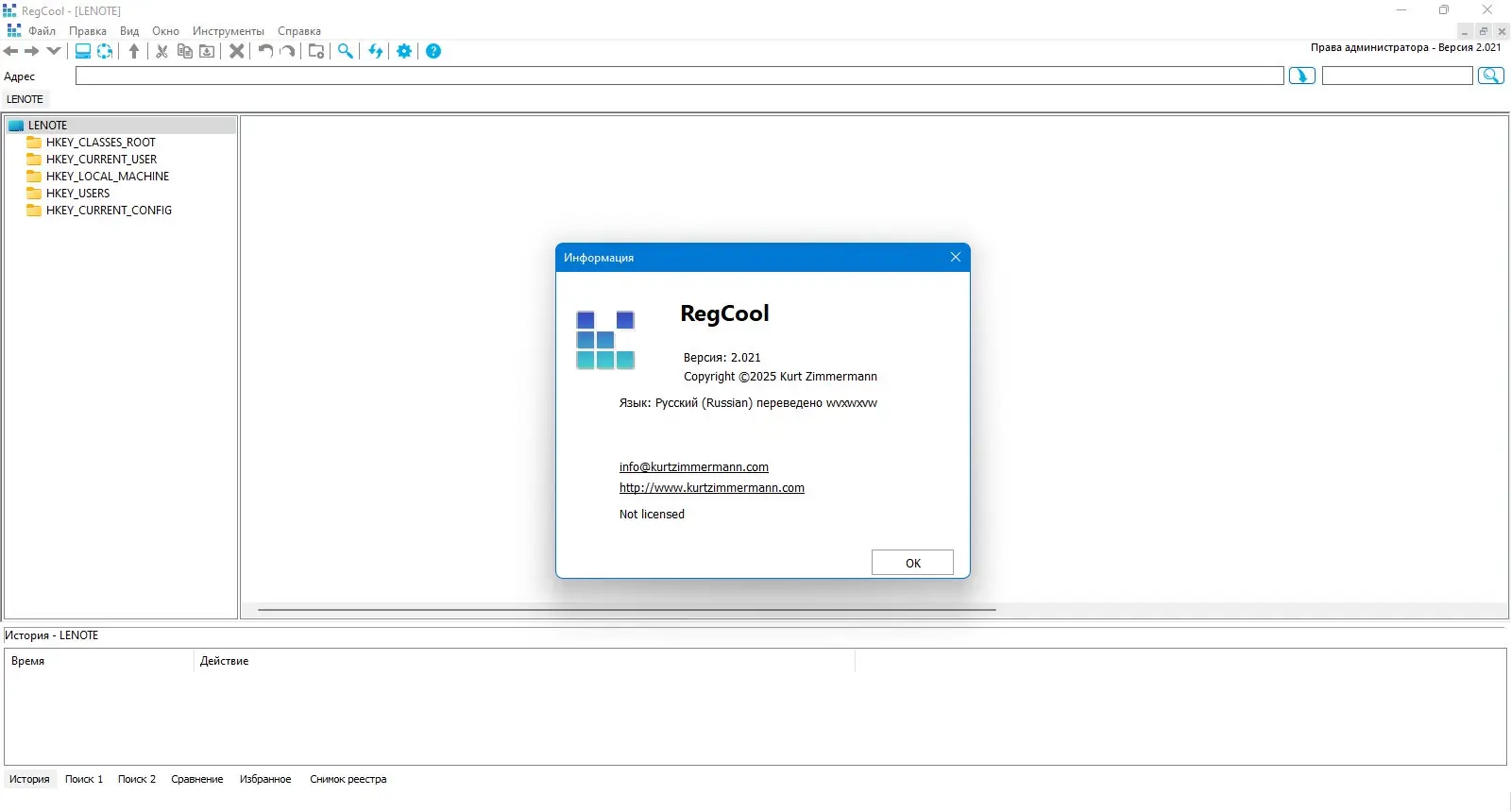1511x812 pixels.
Task: Minimize the inner LENOTE child window
Action: (1465, 31)
